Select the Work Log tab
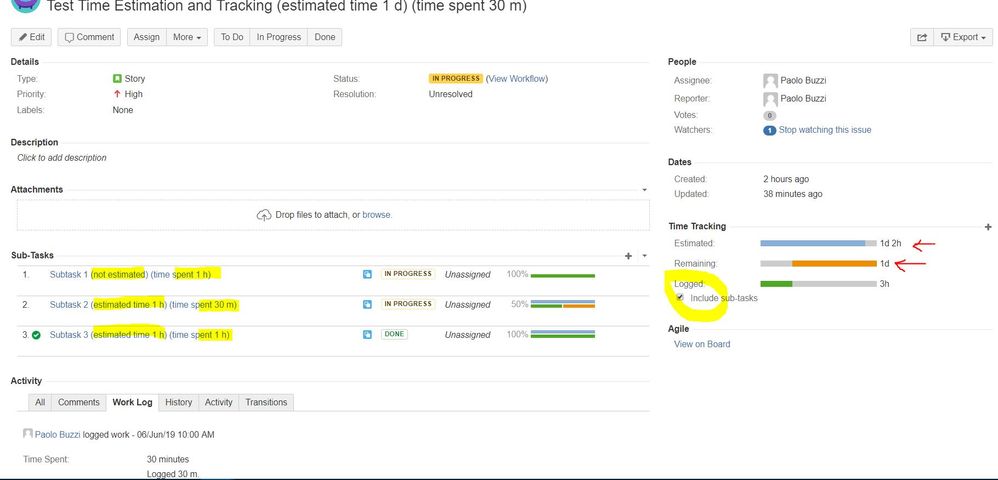 tap(132, 402)
